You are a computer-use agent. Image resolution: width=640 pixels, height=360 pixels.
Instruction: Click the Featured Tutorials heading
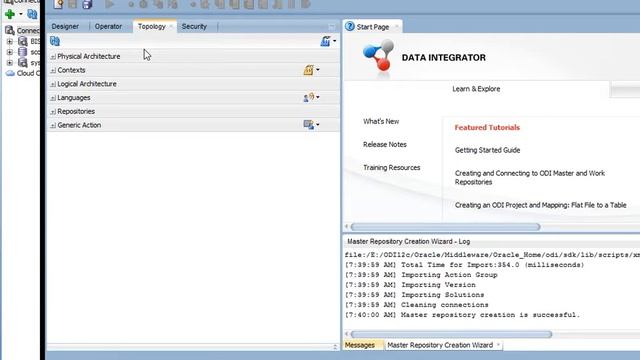(487, 127)
